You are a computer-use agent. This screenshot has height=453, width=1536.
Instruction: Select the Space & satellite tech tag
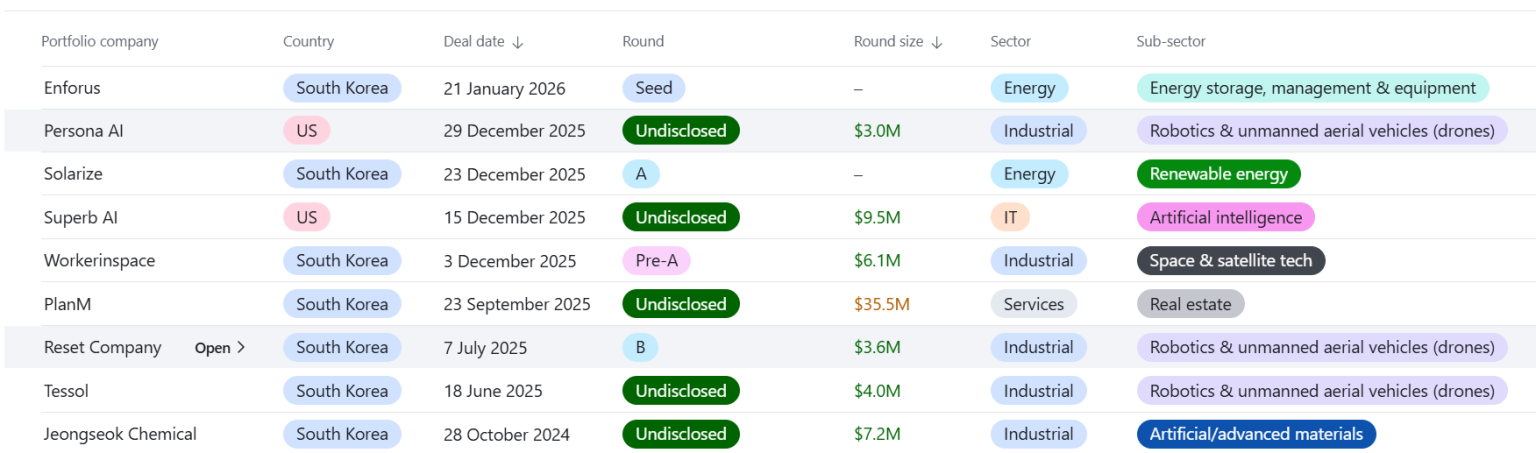pyautogui.click(x=1230, y=261)
